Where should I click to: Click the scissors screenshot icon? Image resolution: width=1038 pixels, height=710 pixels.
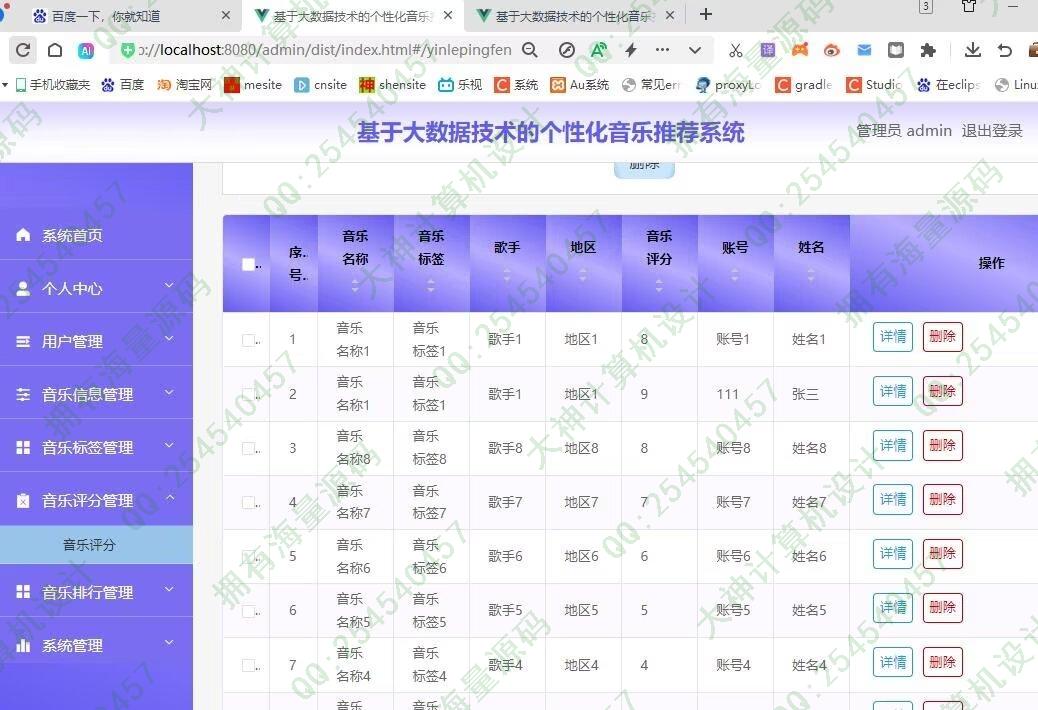pos(735,50)
